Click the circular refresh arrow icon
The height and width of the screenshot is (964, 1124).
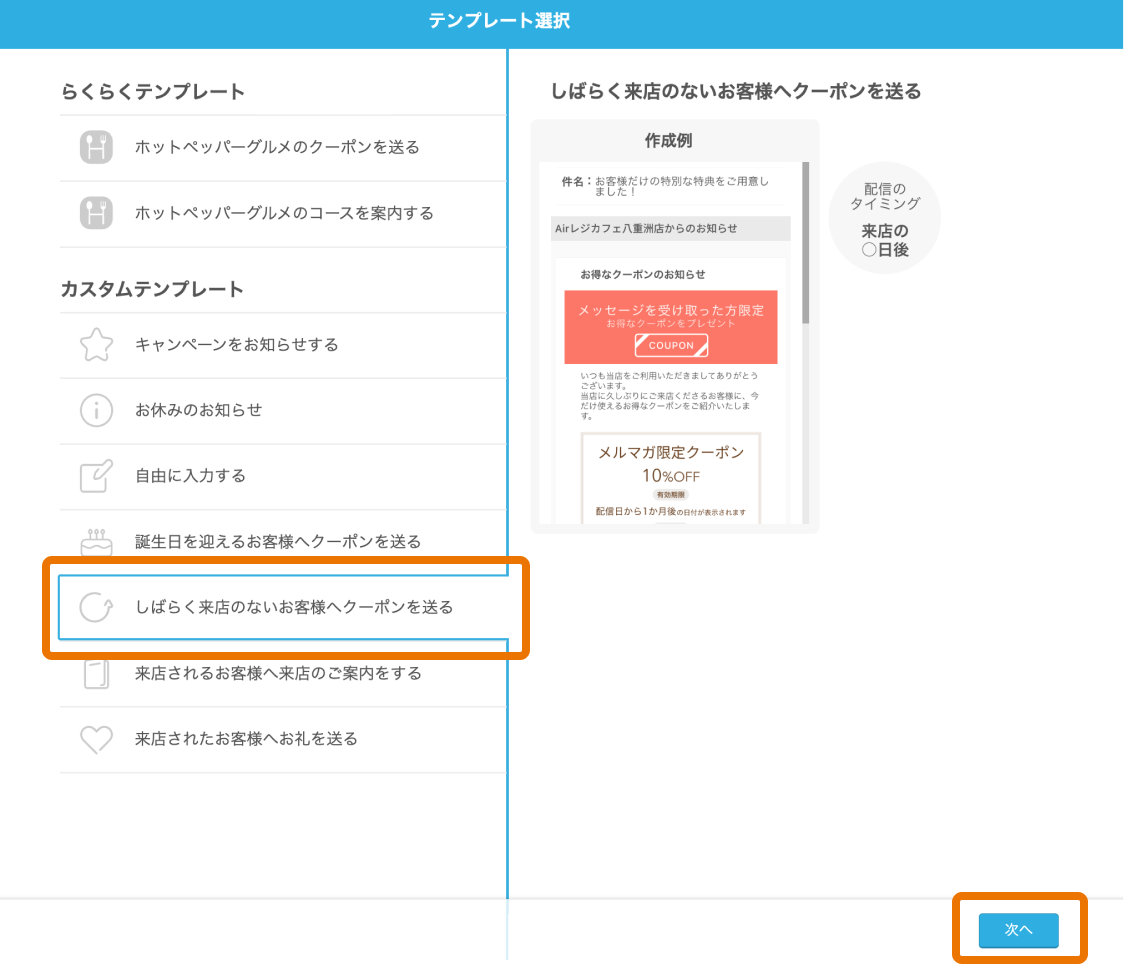click(x=96, y=607)
